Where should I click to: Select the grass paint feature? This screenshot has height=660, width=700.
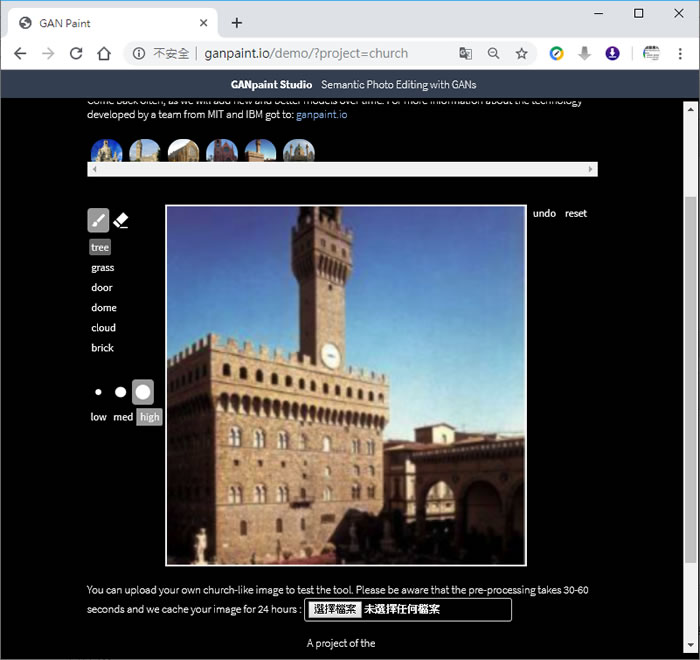pyautogui.click(x=103, y=267)
